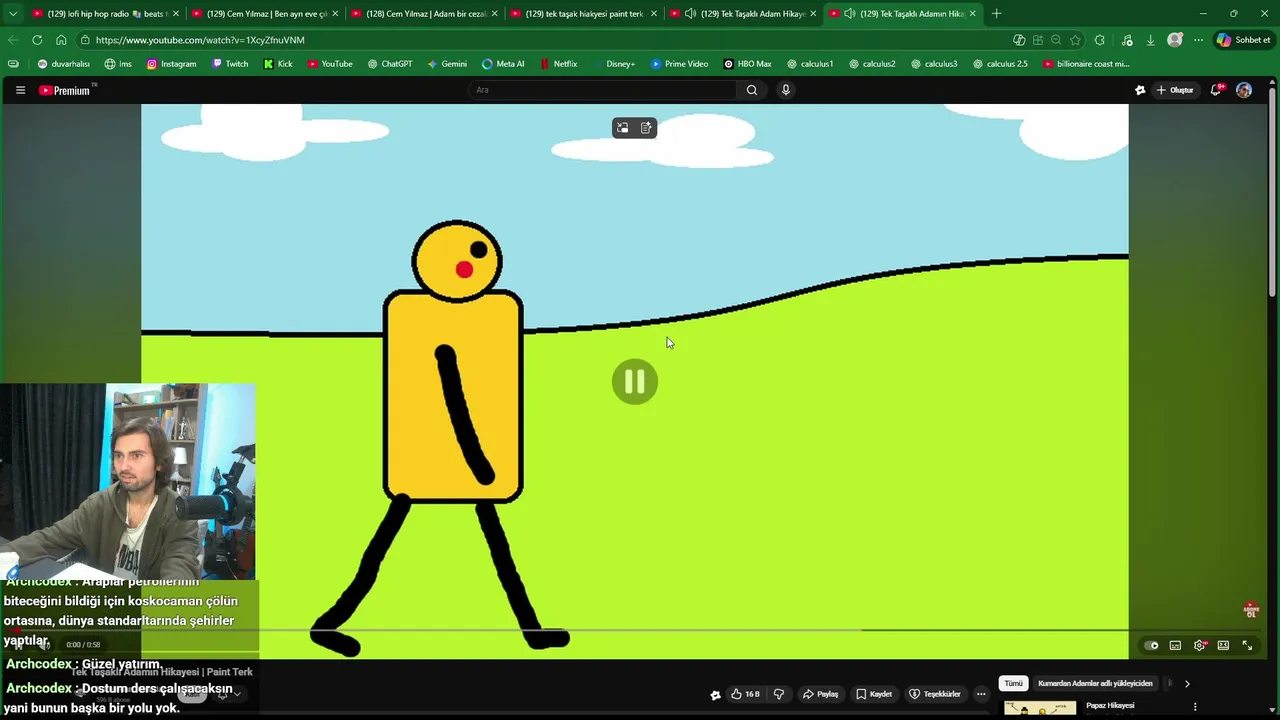Image resolution: width=1280 pixels, height=720 pixels.
Task: Open Netflix bookmark
Action: tap(558, 64)
